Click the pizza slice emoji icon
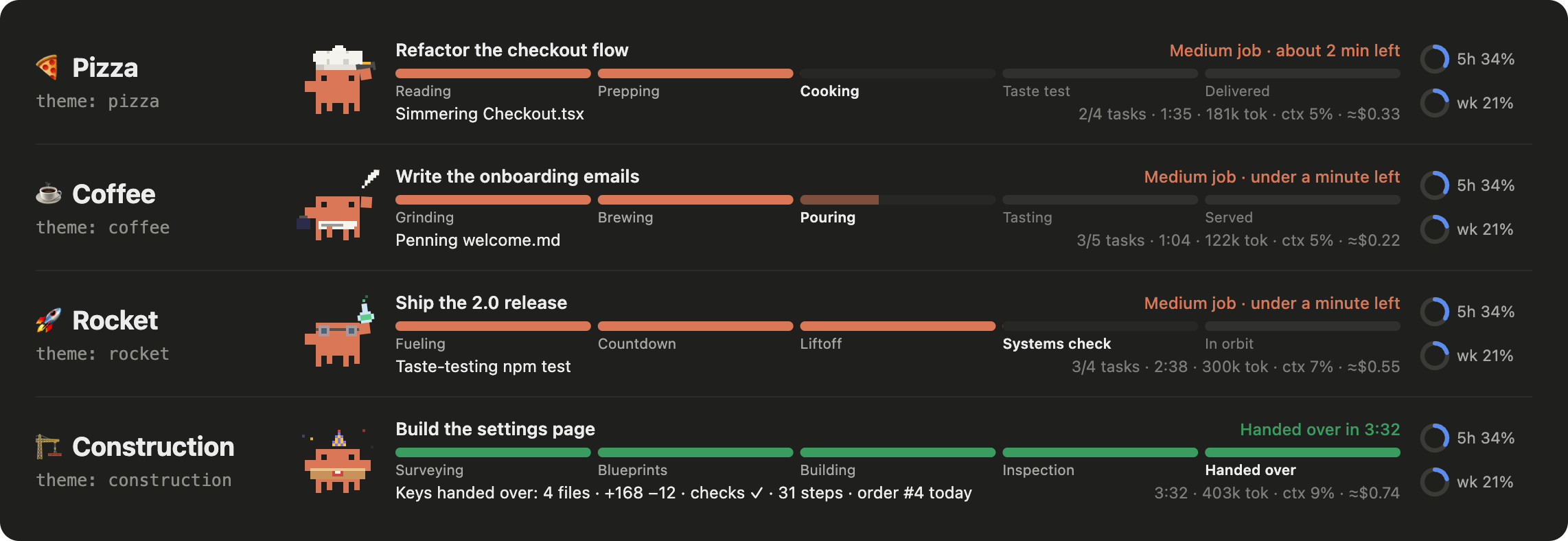This screenshot has width=1568, height=541. click(x=47, y=67)
